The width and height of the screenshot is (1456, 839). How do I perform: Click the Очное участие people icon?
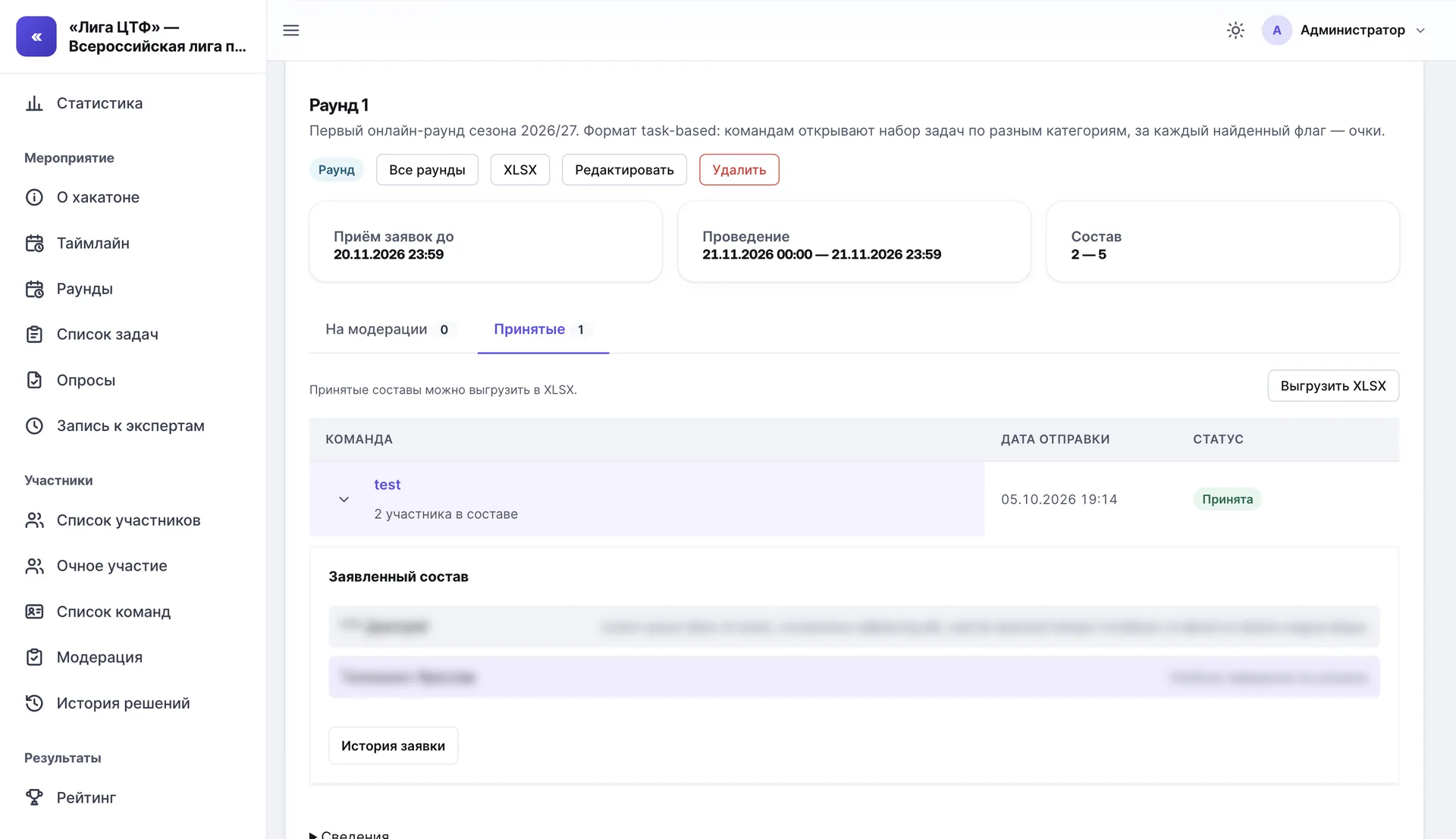34,566
